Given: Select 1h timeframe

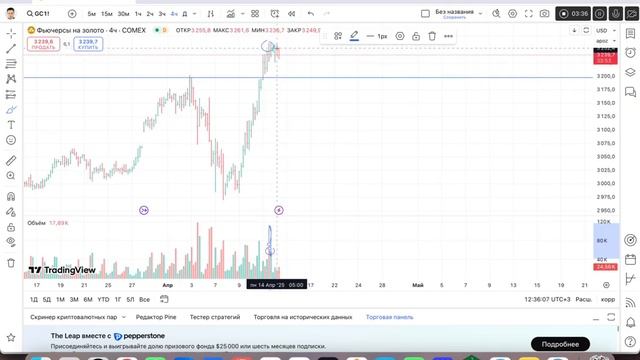Looking at the screenshot, I should pos(138,14).
